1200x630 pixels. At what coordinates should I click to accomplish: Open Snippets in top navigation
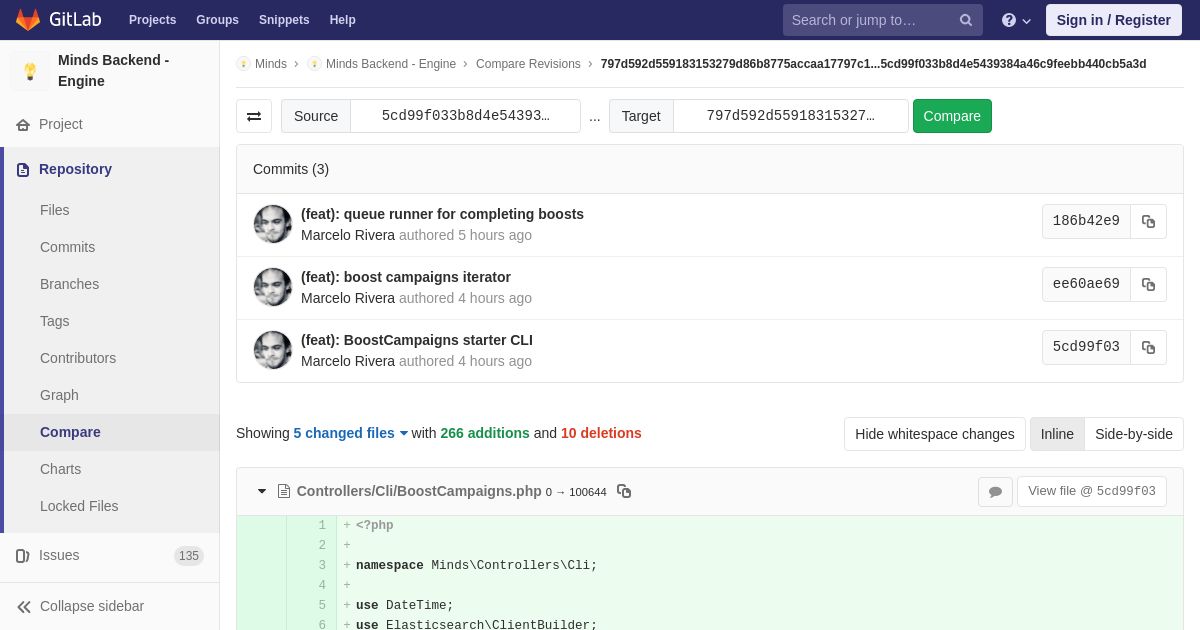[284, 20]
